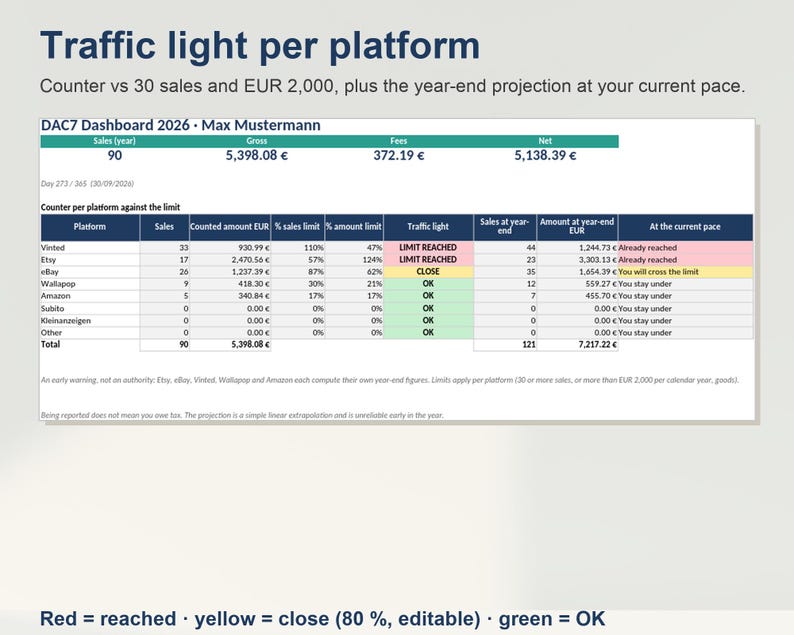
Task: Select Amazon counted amount 340.84 €
Action: (230, 296)
